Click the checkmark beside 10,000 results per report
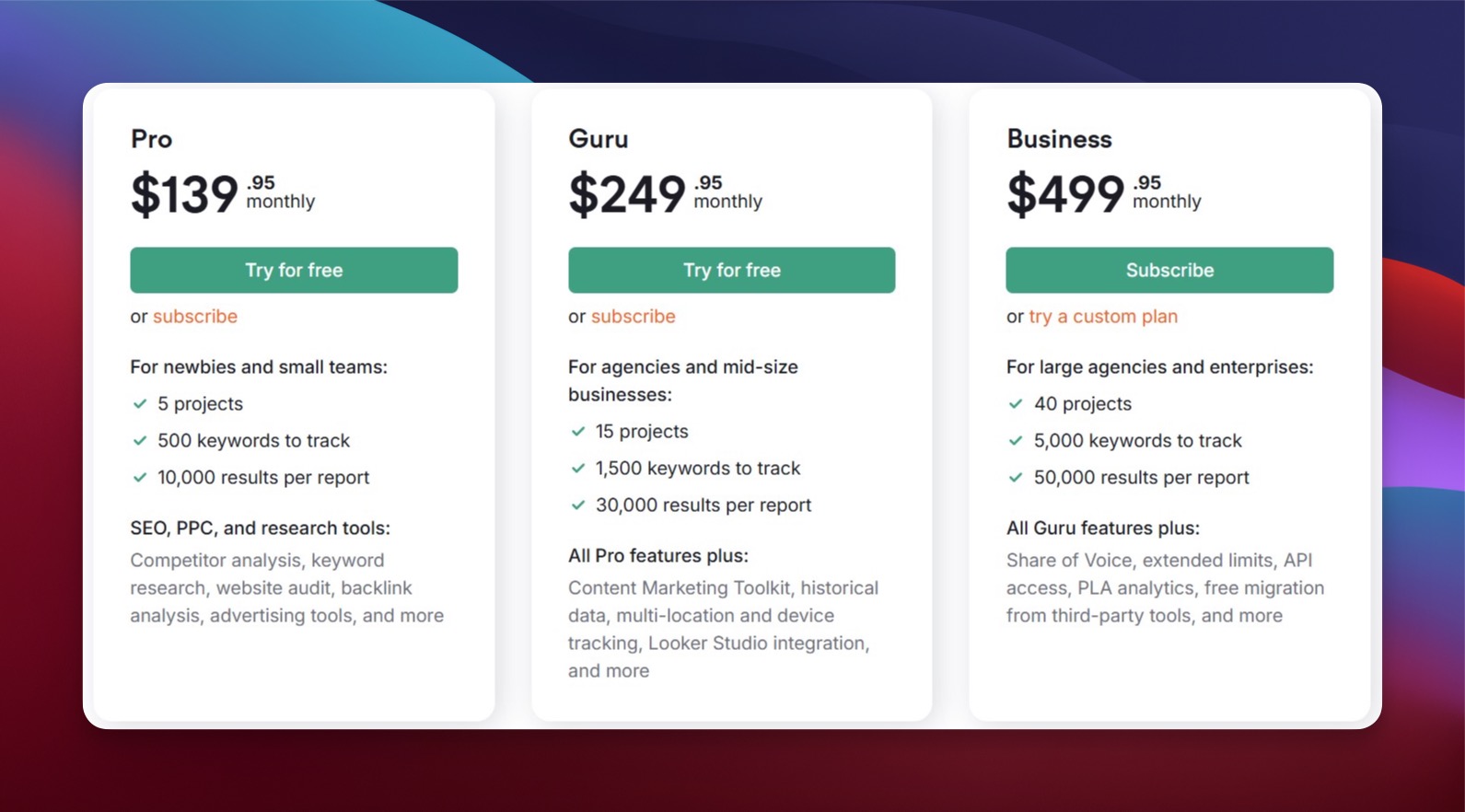This screenshot has width=1465, height=812. tap(141, 477)
